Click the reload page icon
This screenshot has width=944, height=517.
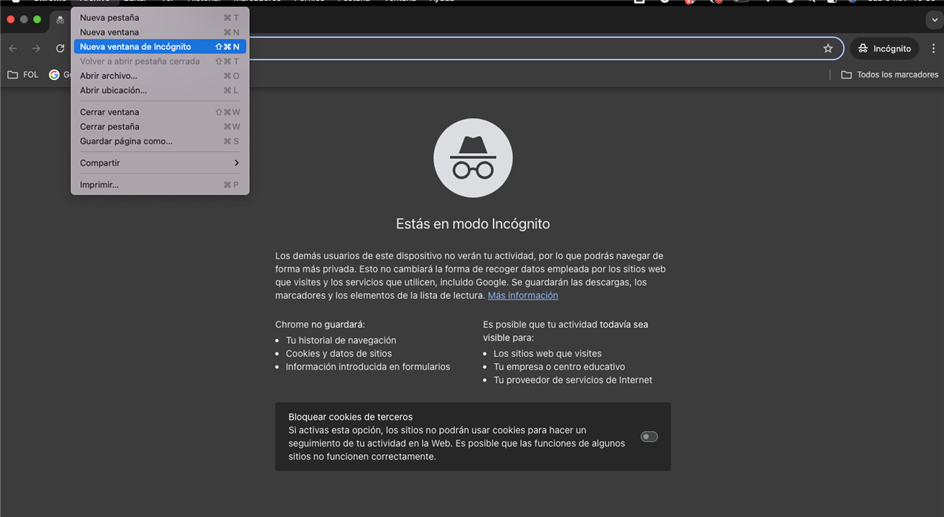pos(60,48)
